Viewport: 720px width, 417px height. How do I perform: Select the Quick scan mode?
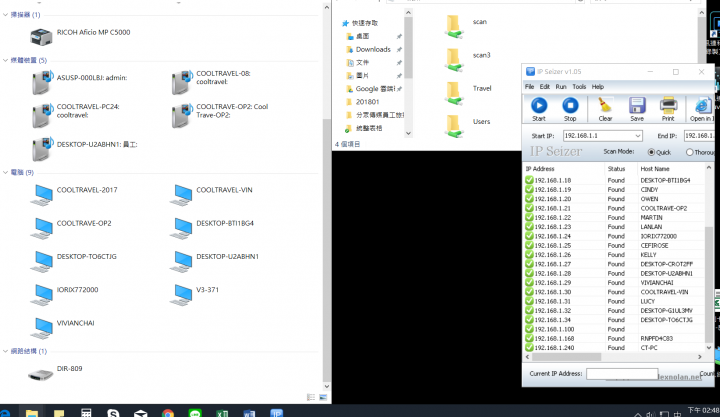point(659,152)
